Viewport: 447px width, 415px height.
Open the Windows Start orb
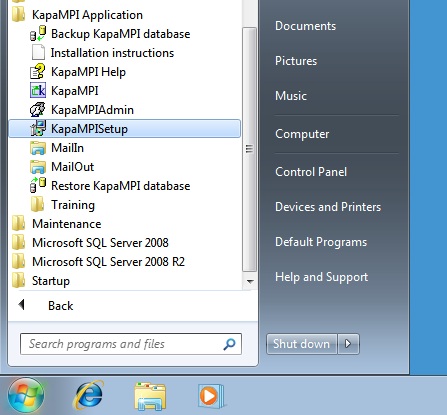click(26, 395)
